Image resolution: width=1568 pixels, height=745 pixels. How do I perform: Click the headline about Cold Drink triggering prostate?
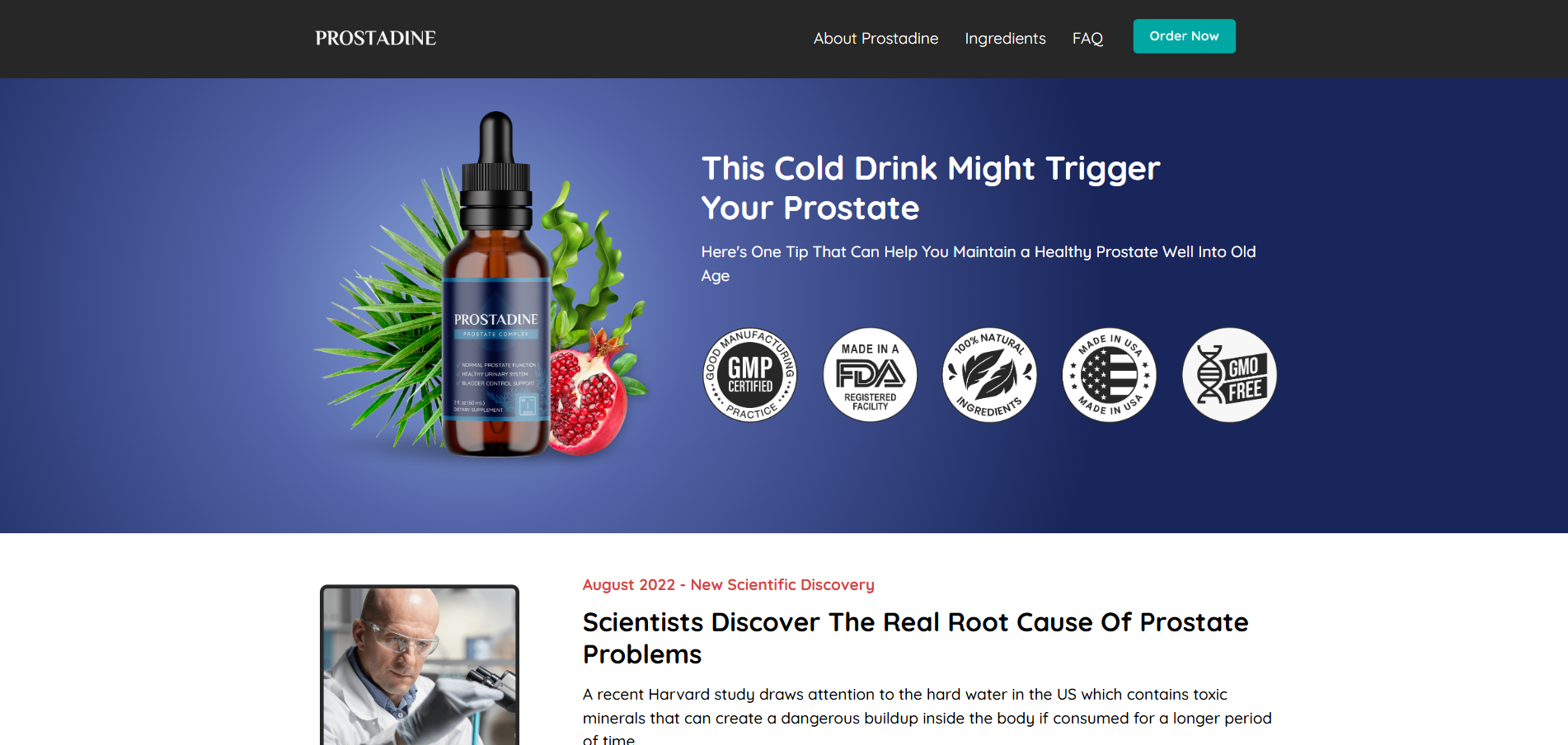click(x=931, y=188)
